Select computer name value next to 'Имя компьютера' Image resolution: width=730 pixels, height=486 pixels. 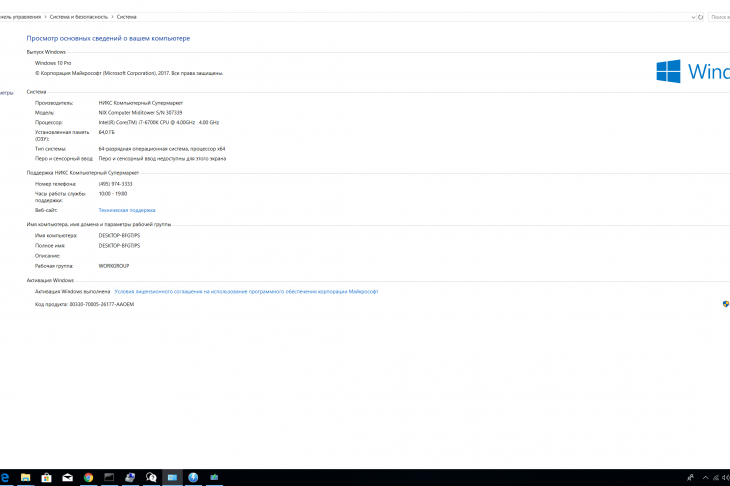coord(119,236)
